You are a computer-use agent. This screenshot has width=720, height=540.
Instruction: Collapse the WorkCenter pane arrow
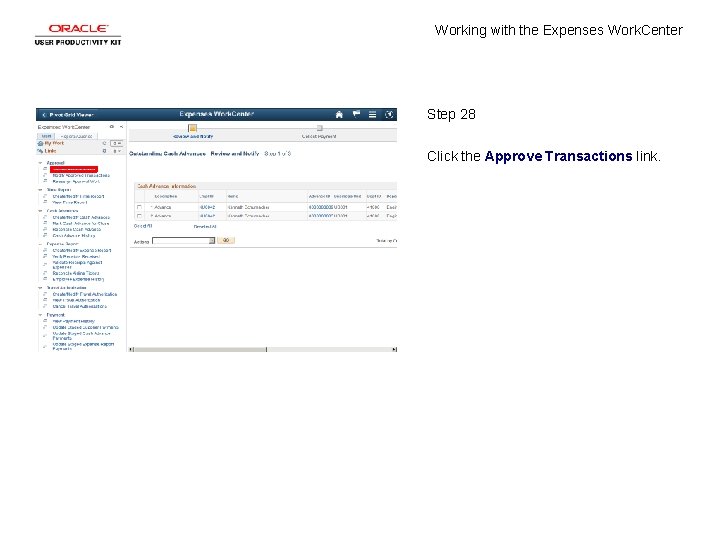(x=121, y=127)
